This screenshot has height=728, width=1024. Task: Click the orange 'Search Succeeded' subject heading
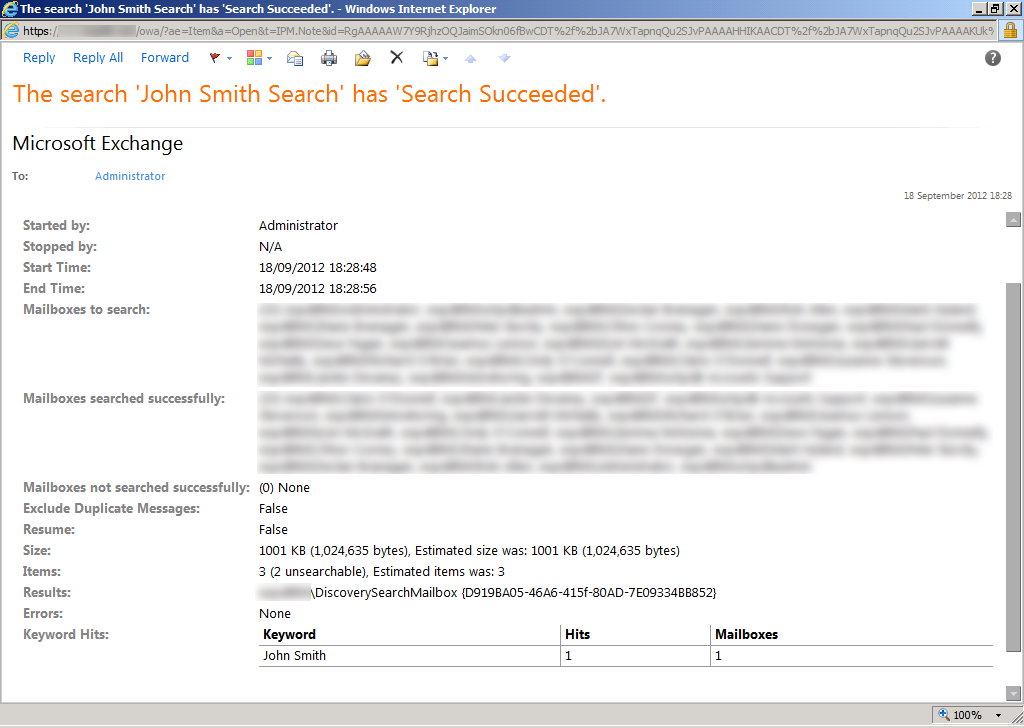pyautogui.click(x=310, y=94)
